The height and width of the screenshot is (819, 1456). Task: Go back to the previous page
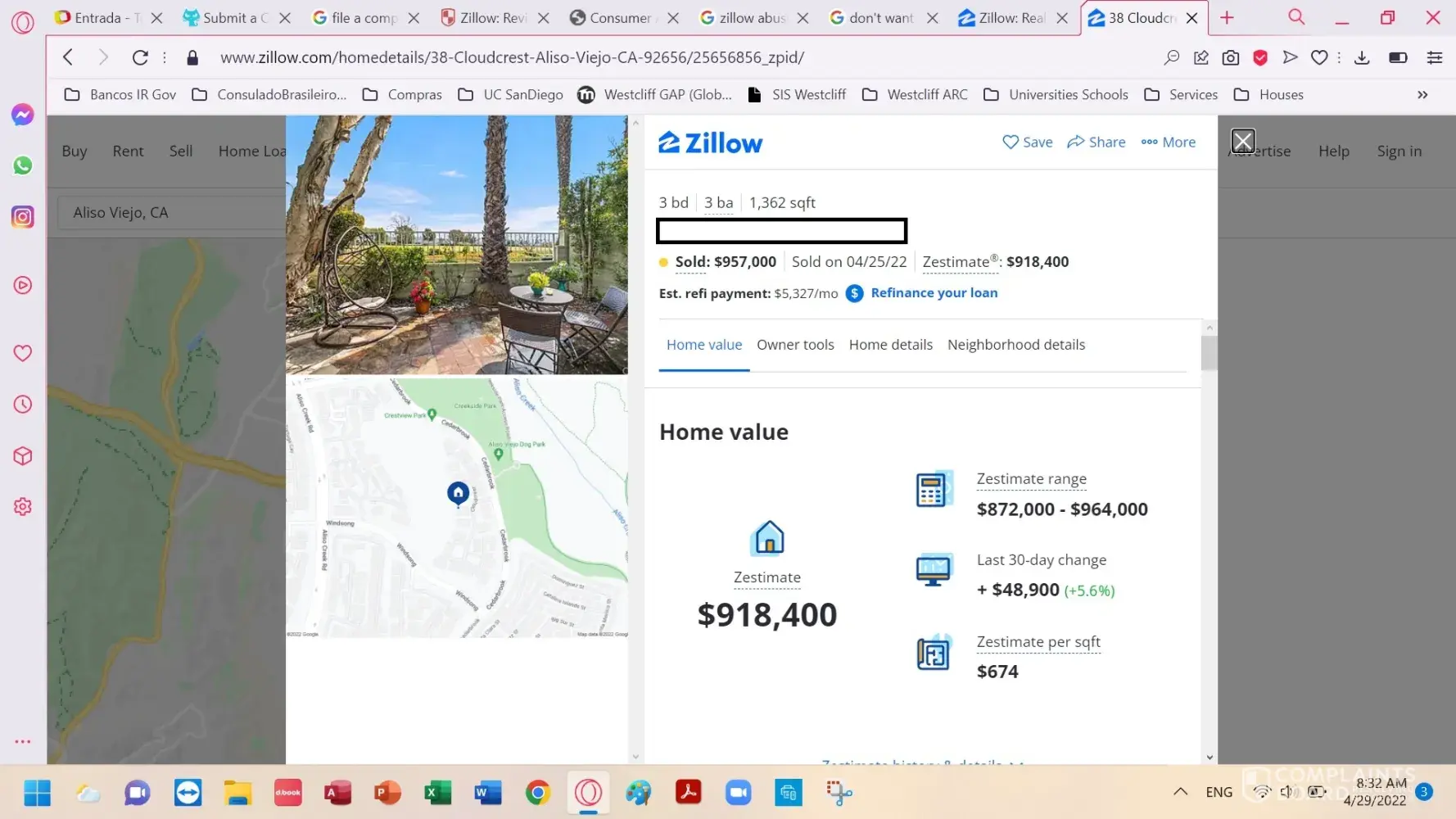click(x=68, y=57)
